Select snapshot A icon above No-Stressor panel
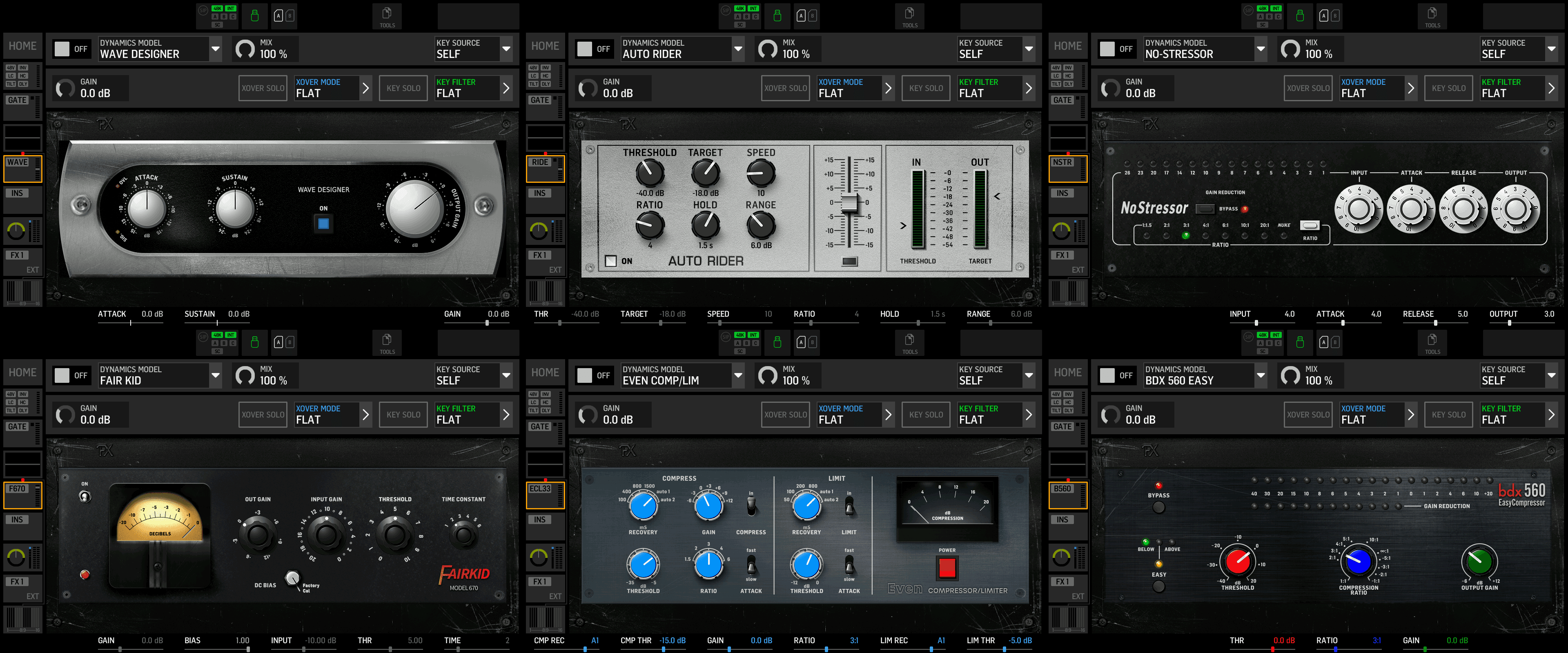This screenshot has height=653, width=1568. [x=1323, y=16]
